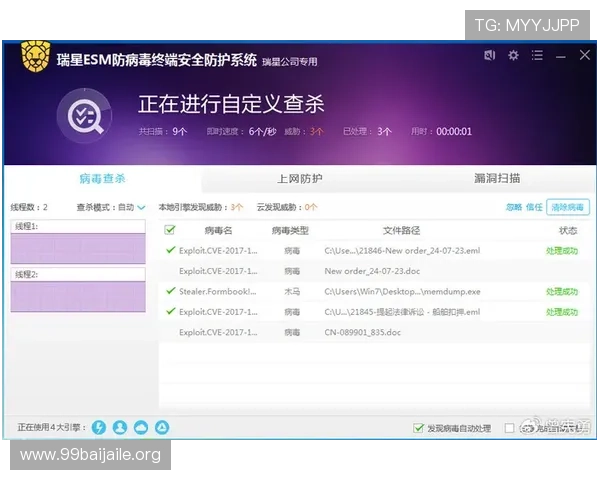The image size is (600, 480).
Task: Open the list menu icon in title bar
Action: [537, 55]
